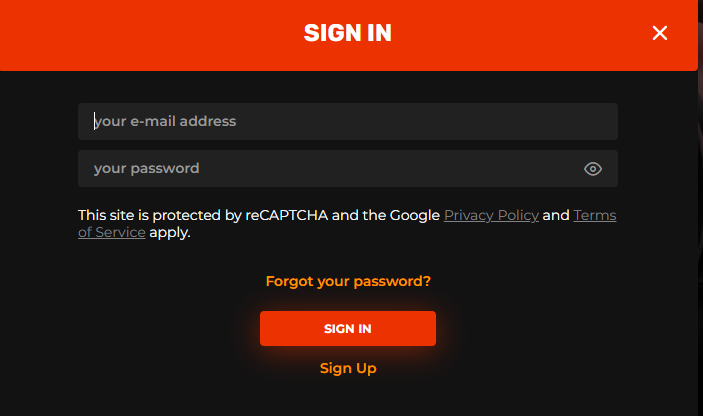Open the Google Privacy Policy link

[491, 216]
